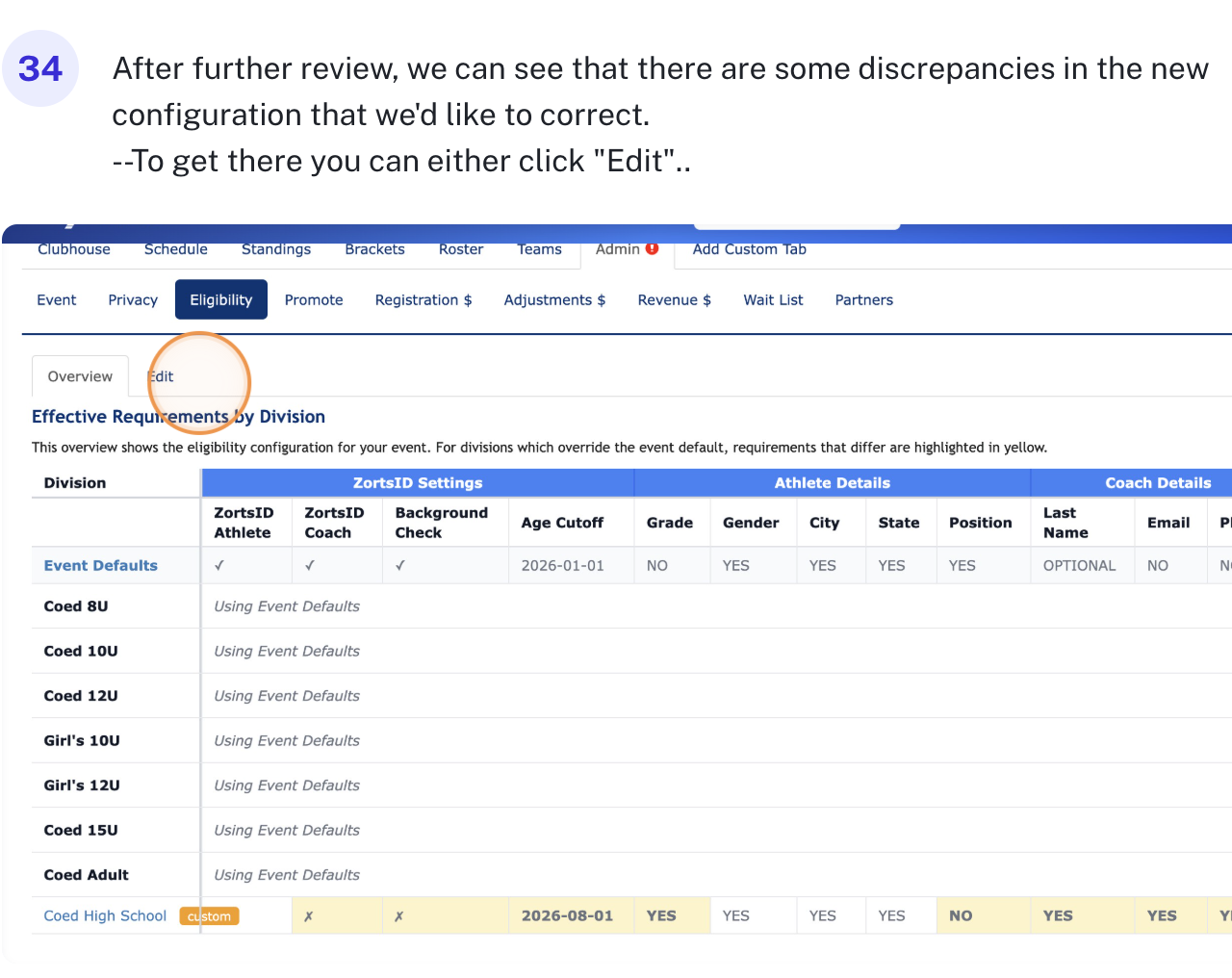The width and height of the screenshot is (1232, 978).
Task: Open the Registration $ section
Action: [423, 300]
